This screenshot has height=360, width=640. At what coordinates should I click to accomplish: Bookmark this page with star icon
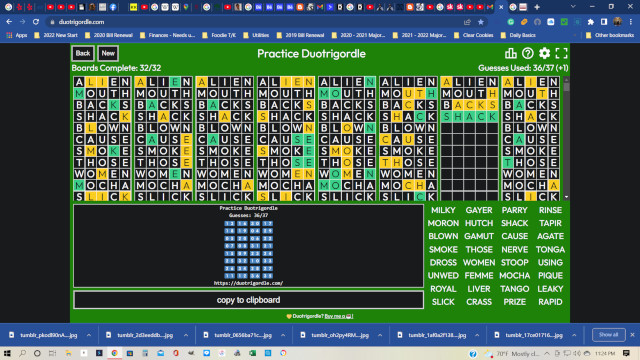pyautogui.click(x=481, y=22)
